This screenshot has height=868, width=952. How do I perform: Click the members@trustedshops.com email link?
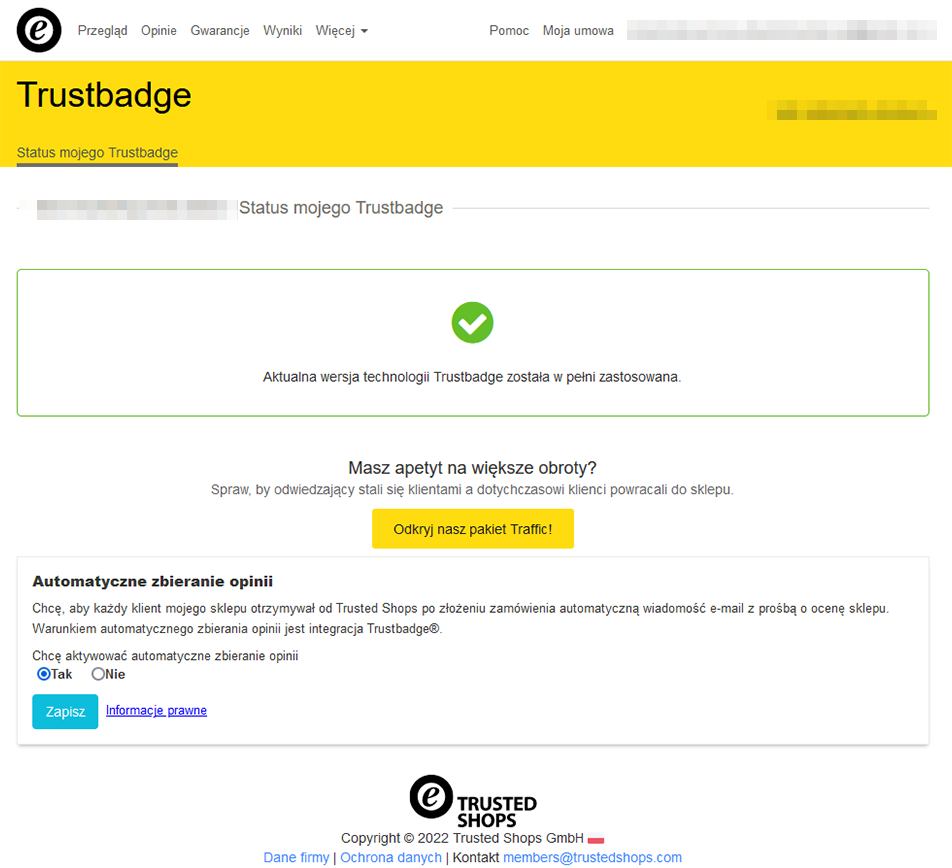click(593, 857)
